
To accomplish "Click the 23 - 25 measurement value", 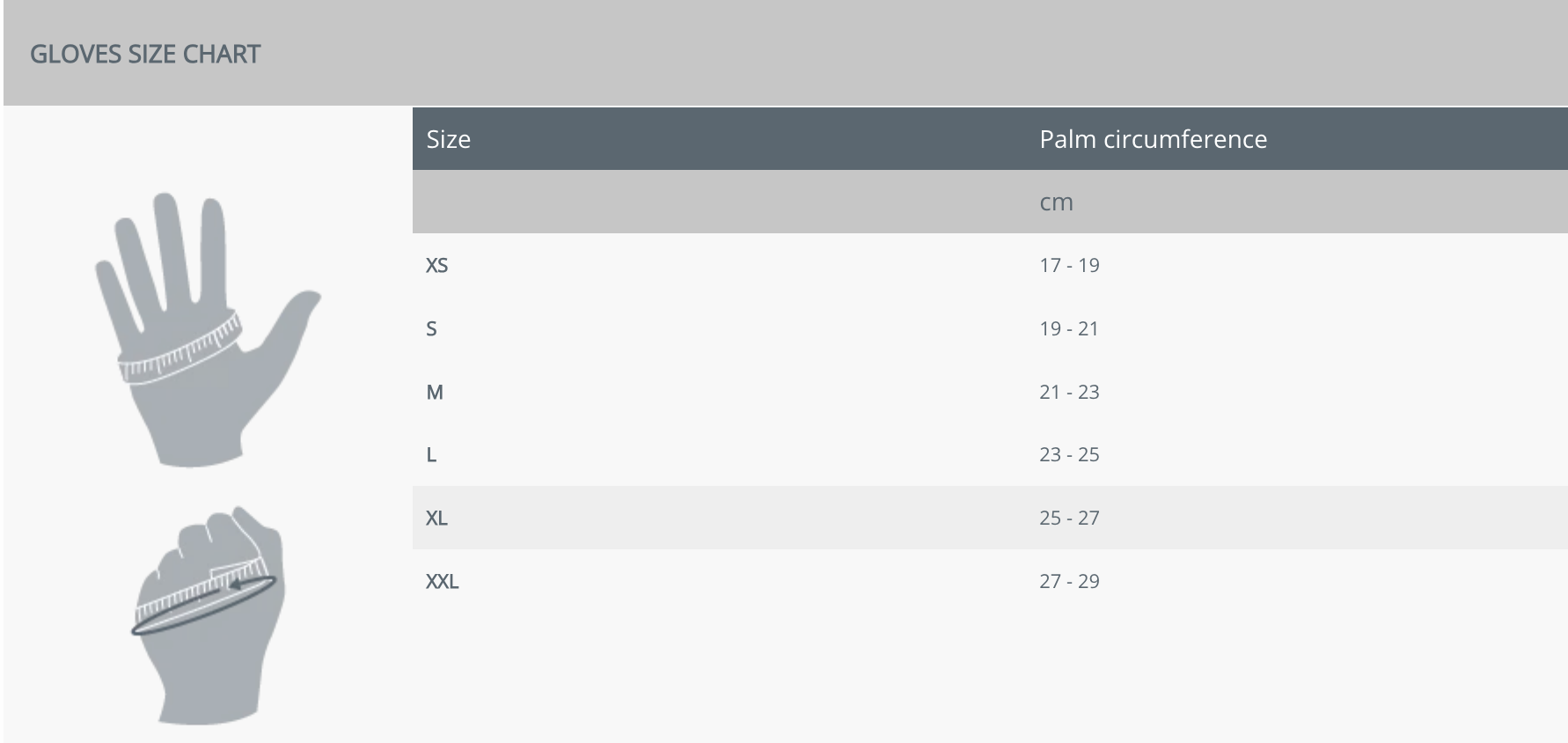I will (1069, 455).
